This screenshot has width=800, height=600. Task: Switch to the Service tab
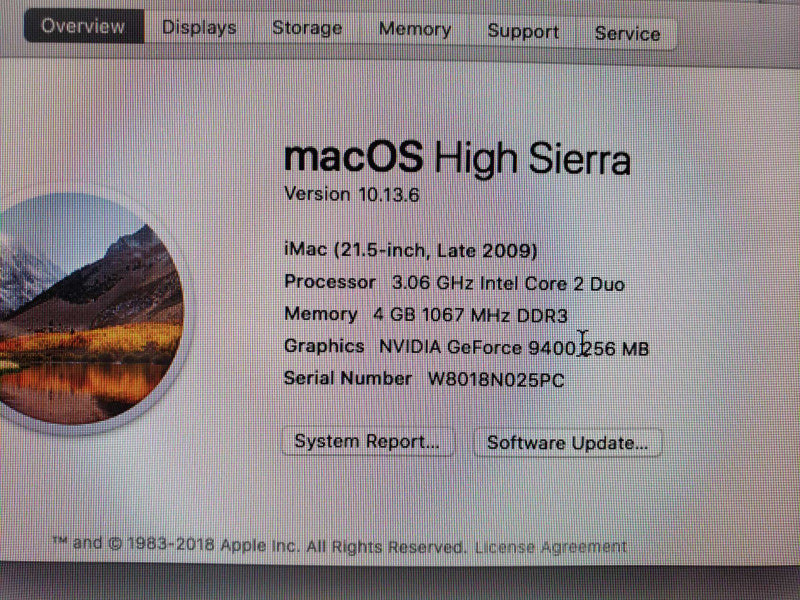click(x=627, y=34)
